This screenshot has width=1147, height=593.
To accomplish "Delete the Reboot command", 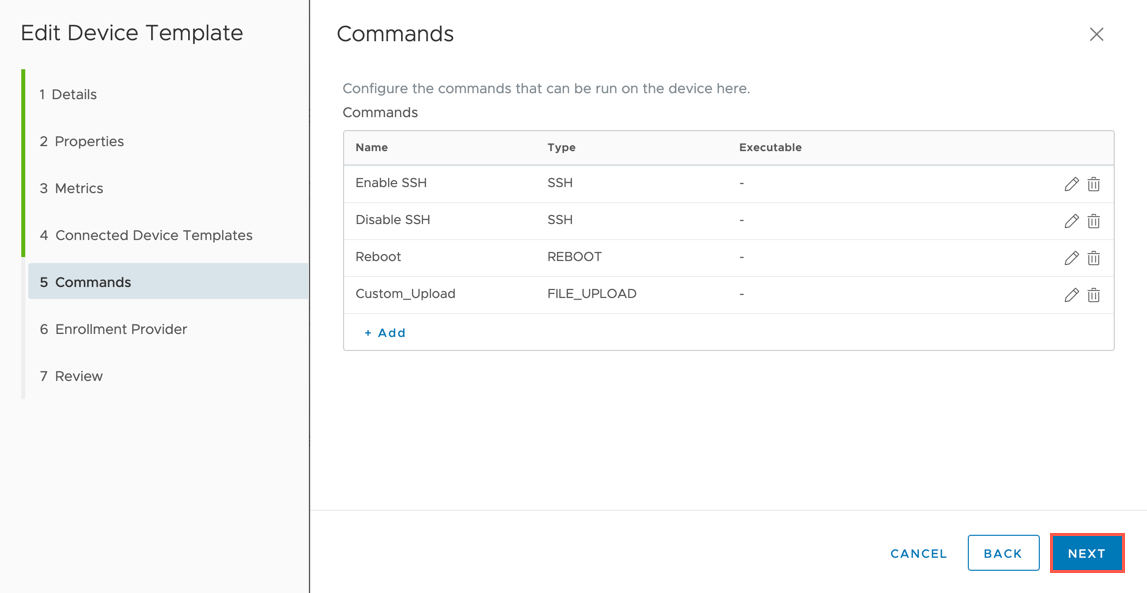I will pyautogui.click(x=1094, y=258).
